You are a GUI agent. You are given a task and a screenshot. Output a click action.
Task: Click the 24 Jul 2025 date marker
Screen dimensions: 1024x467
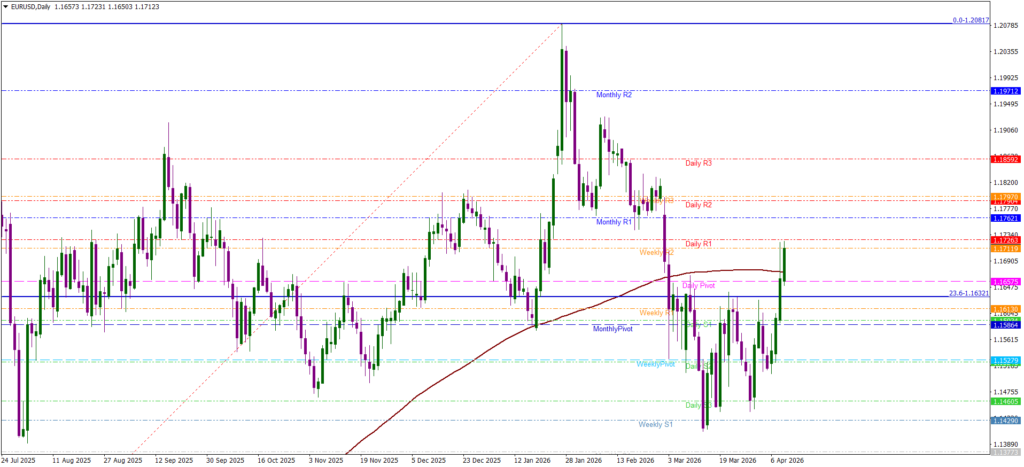click(18, 461)
